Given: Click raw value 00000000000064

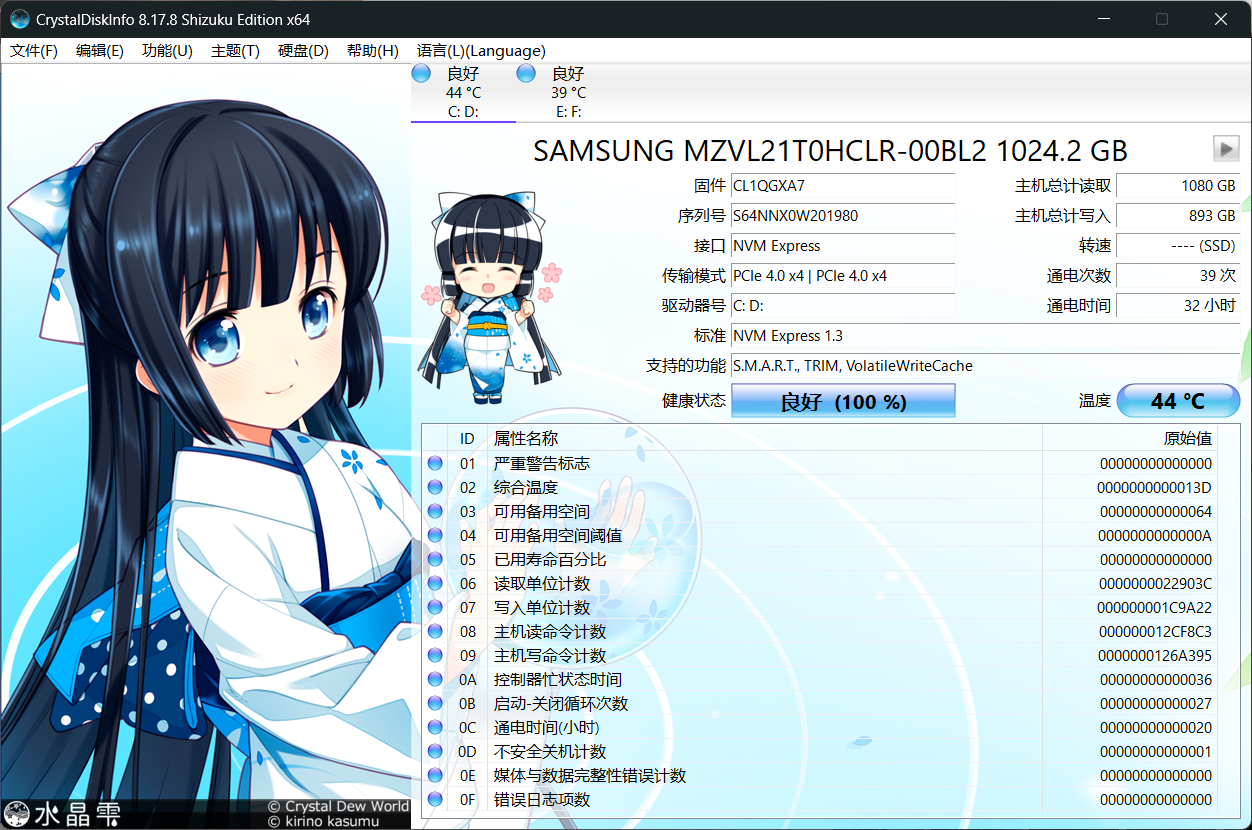Looking at the screenshot, I should coord(1156,511).
